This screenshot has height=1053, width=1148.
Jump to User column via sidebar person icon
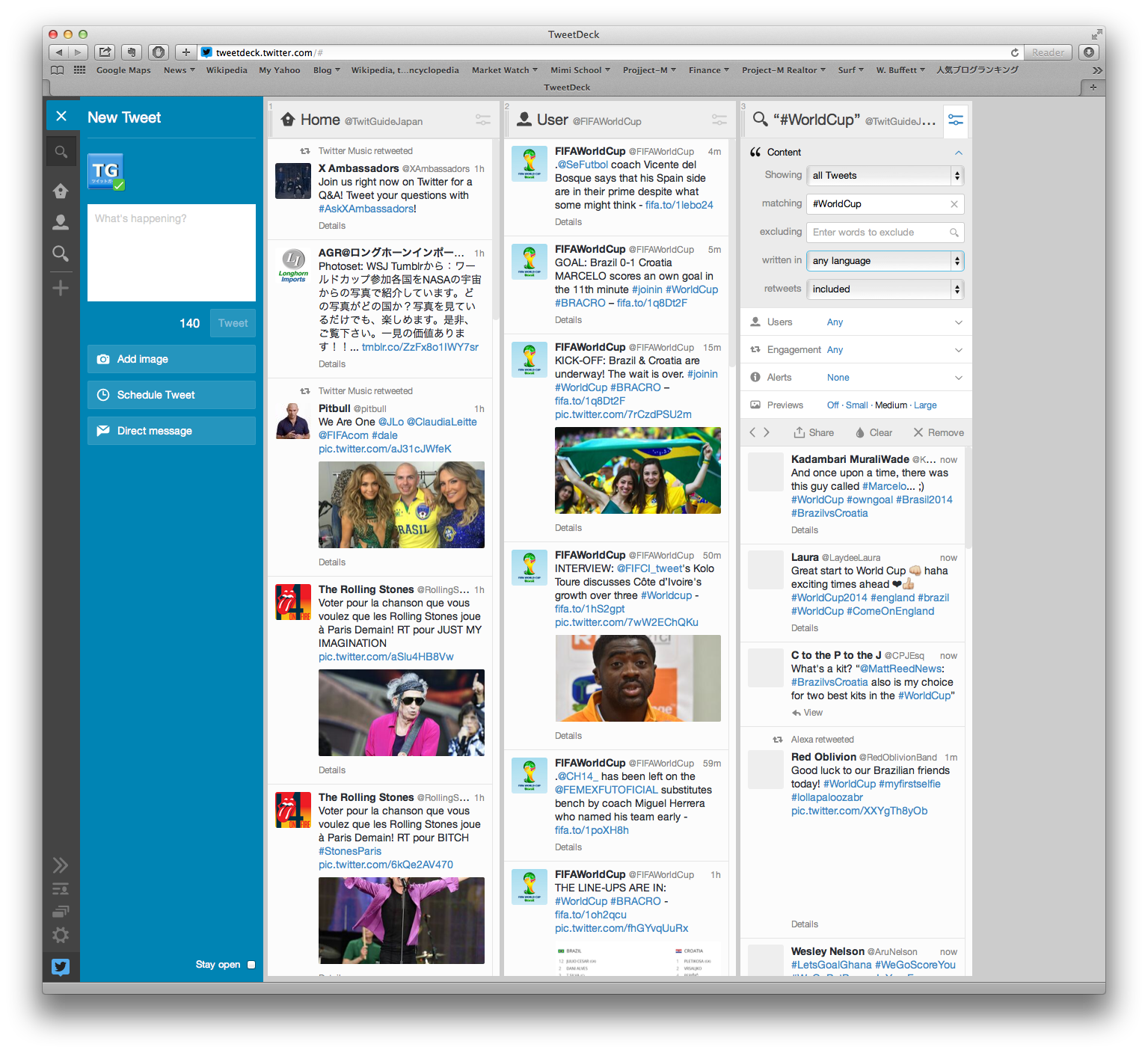(61, 222)
